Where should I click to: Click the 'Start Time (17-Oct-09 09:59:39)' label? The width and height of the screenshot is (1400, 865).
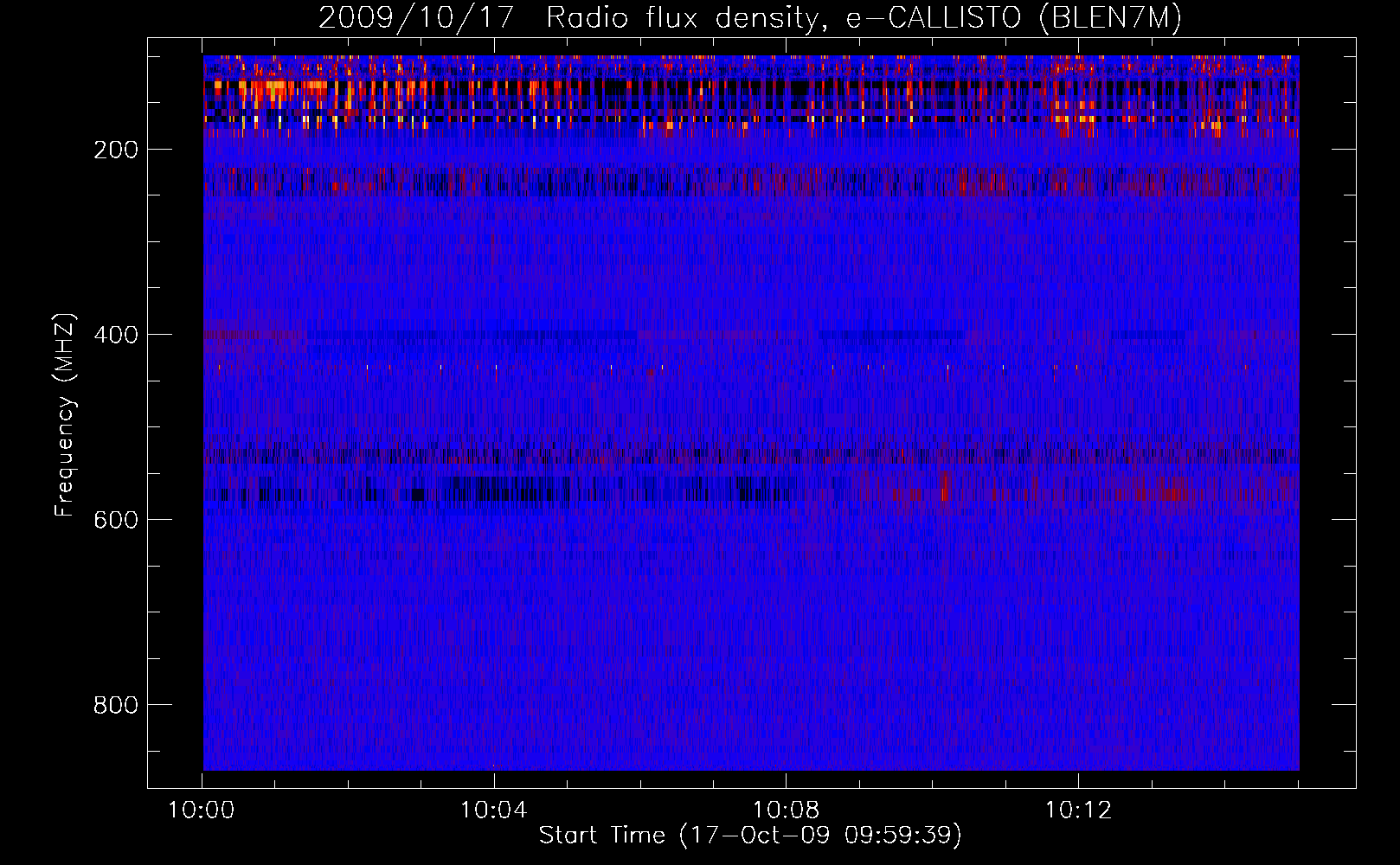[750, 836]
